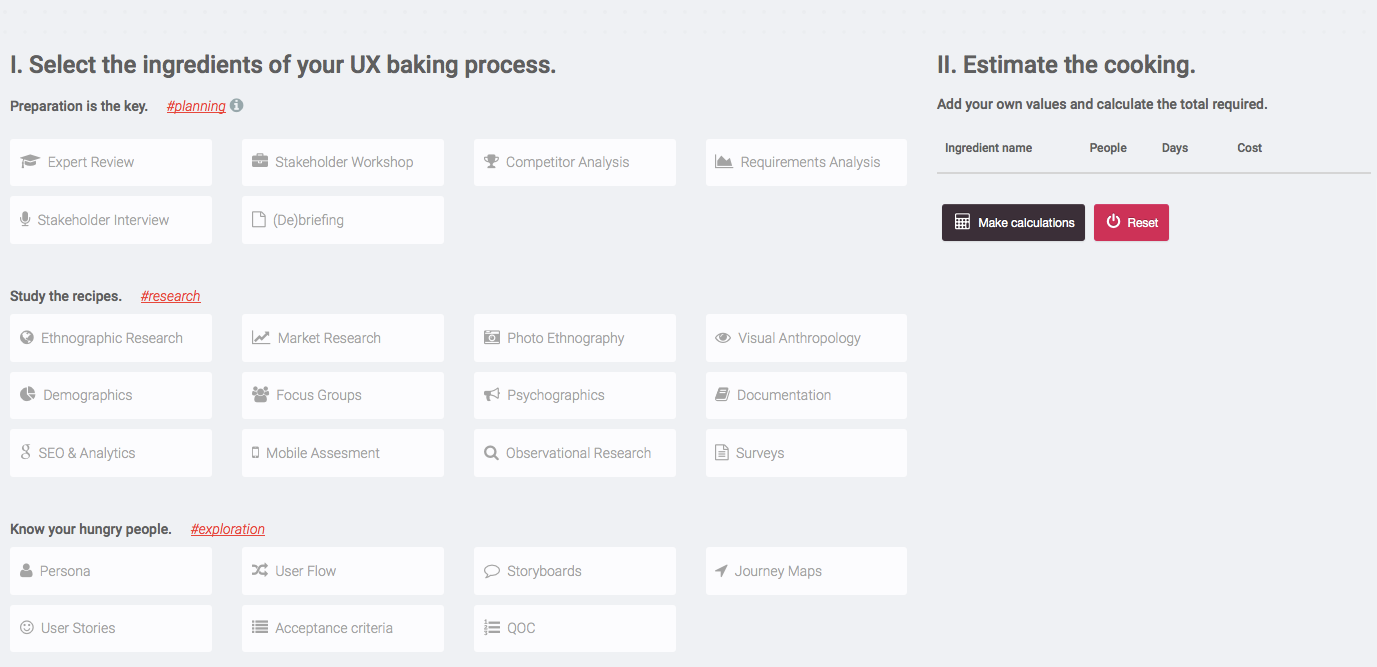
Task: Click the numbered list icon on QOC
Action: 492,628
